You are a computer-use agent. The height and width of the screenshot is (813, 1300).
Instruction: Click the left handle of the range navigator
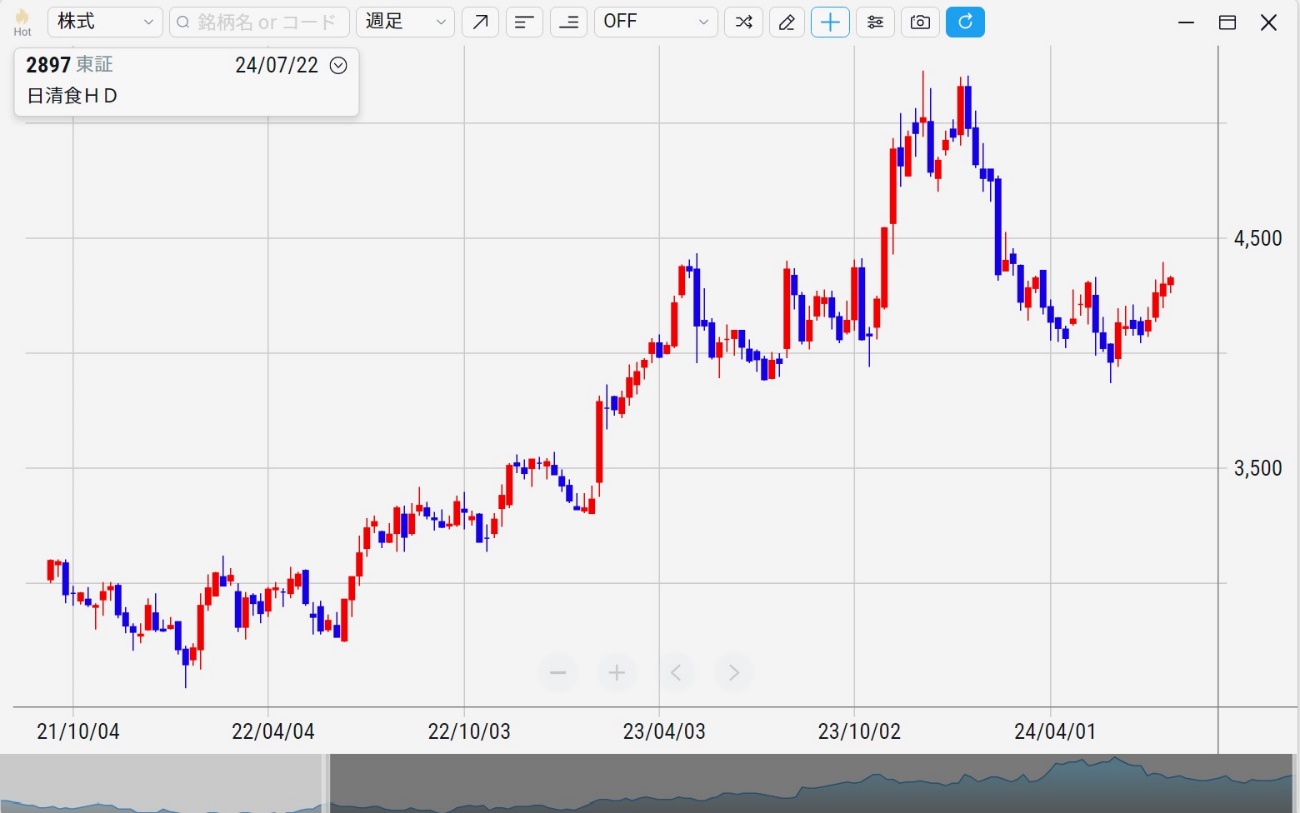point(326,783)
